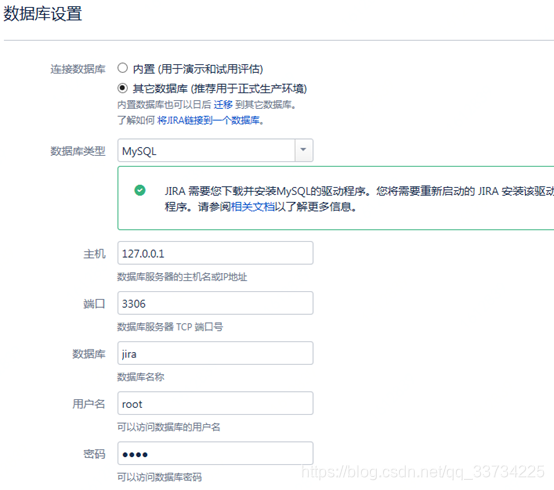Open the 迁移 link
Image resolution: width=554 pixels, height=490 pixels.
(x=223, y=105)
